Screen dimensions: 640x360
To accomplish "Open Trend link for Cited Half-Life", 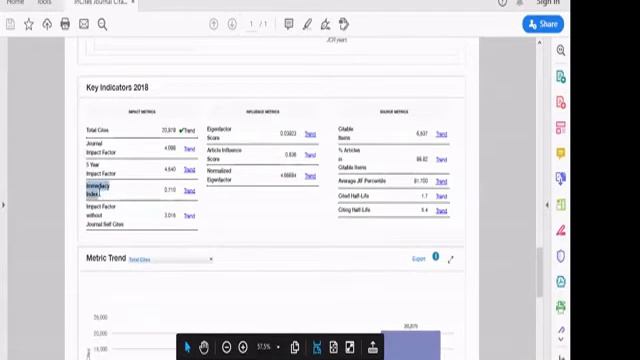I will pos(441,196).
